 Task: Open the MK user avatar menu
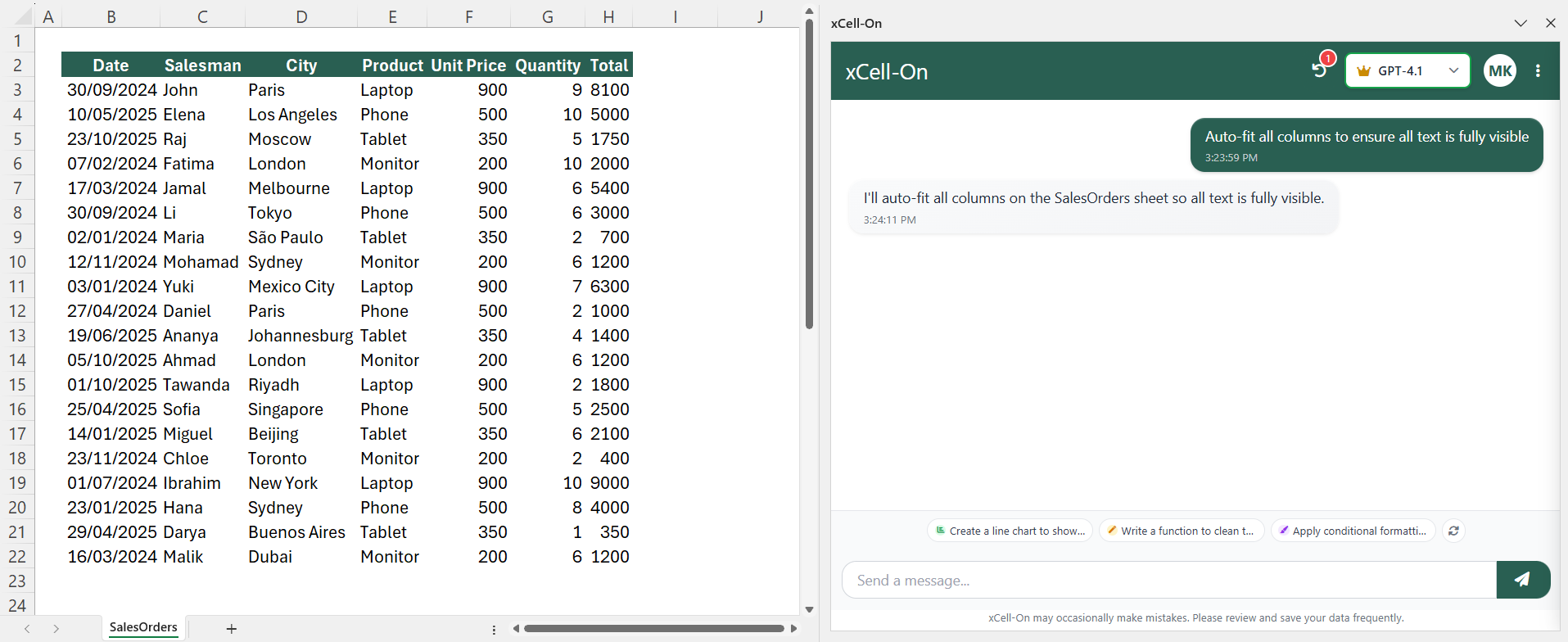point(1499,71)
